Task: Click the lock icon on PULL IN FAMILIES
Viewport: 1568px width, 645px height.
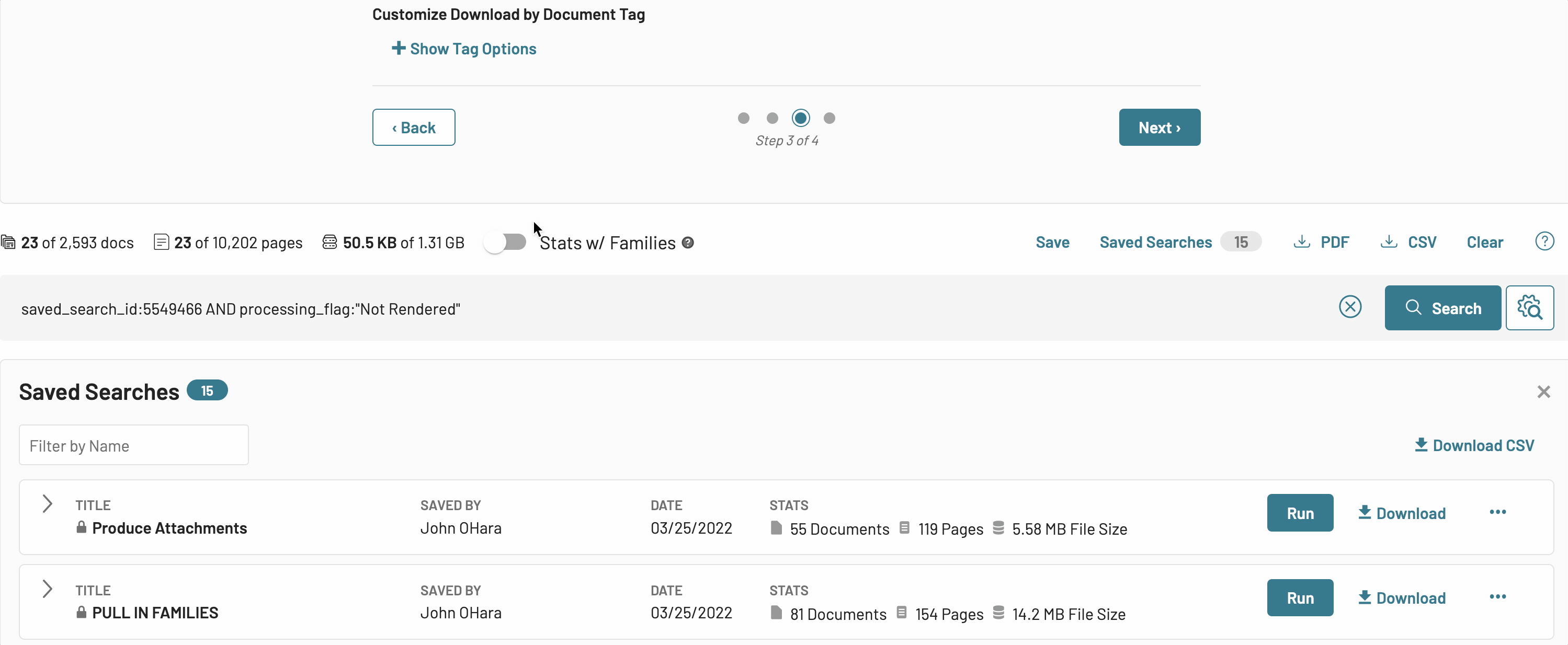Action: 81,612
